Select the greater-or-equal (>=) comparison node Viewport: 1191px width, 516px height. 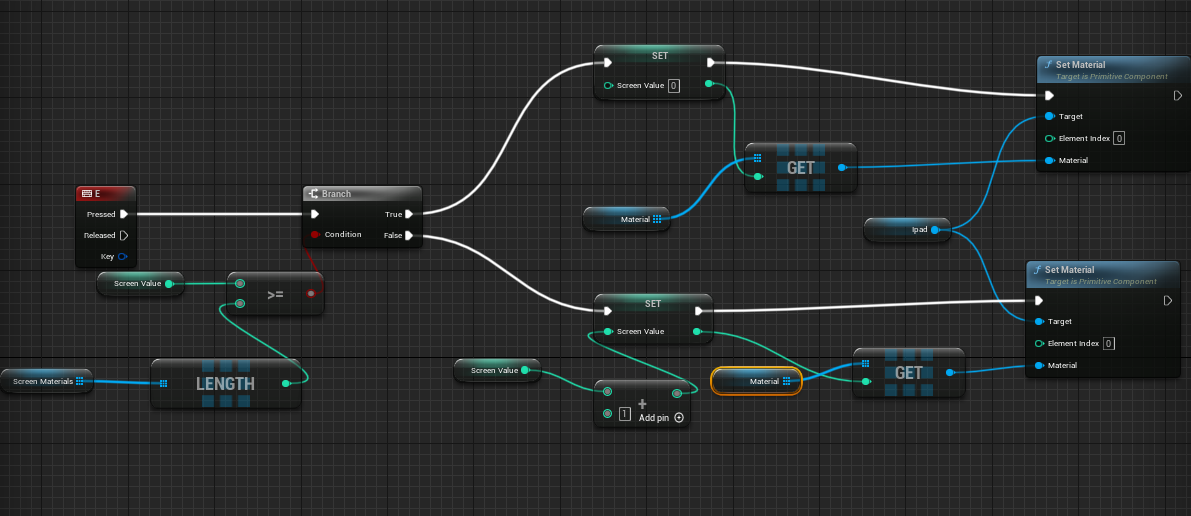pos(275,293)
